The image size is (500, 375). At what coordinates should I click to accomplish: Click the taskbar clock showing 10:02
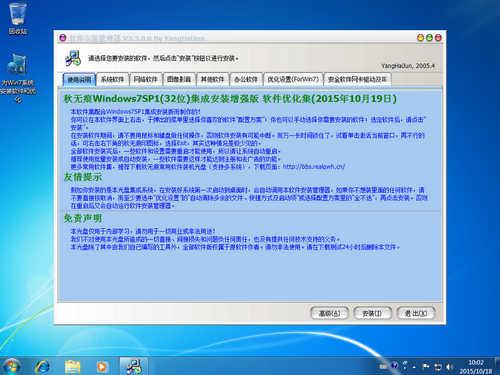pyautogui.click(x=476, y=366)
